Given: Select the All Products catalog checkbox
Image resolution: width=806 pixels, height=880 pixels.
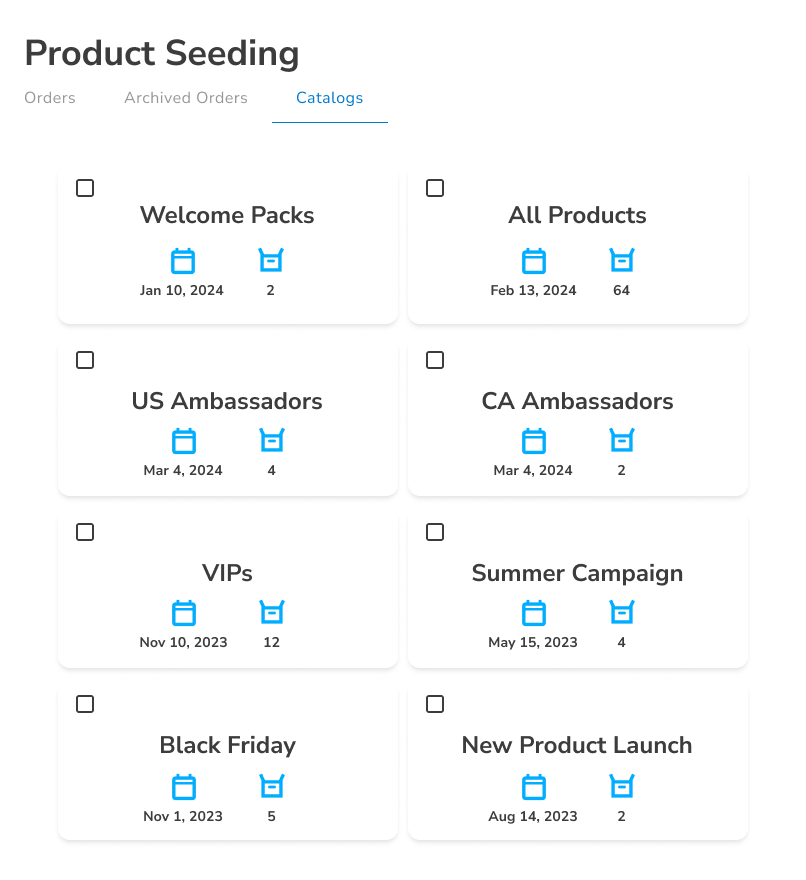Looking at the screenshot, I should pos(435,188).
